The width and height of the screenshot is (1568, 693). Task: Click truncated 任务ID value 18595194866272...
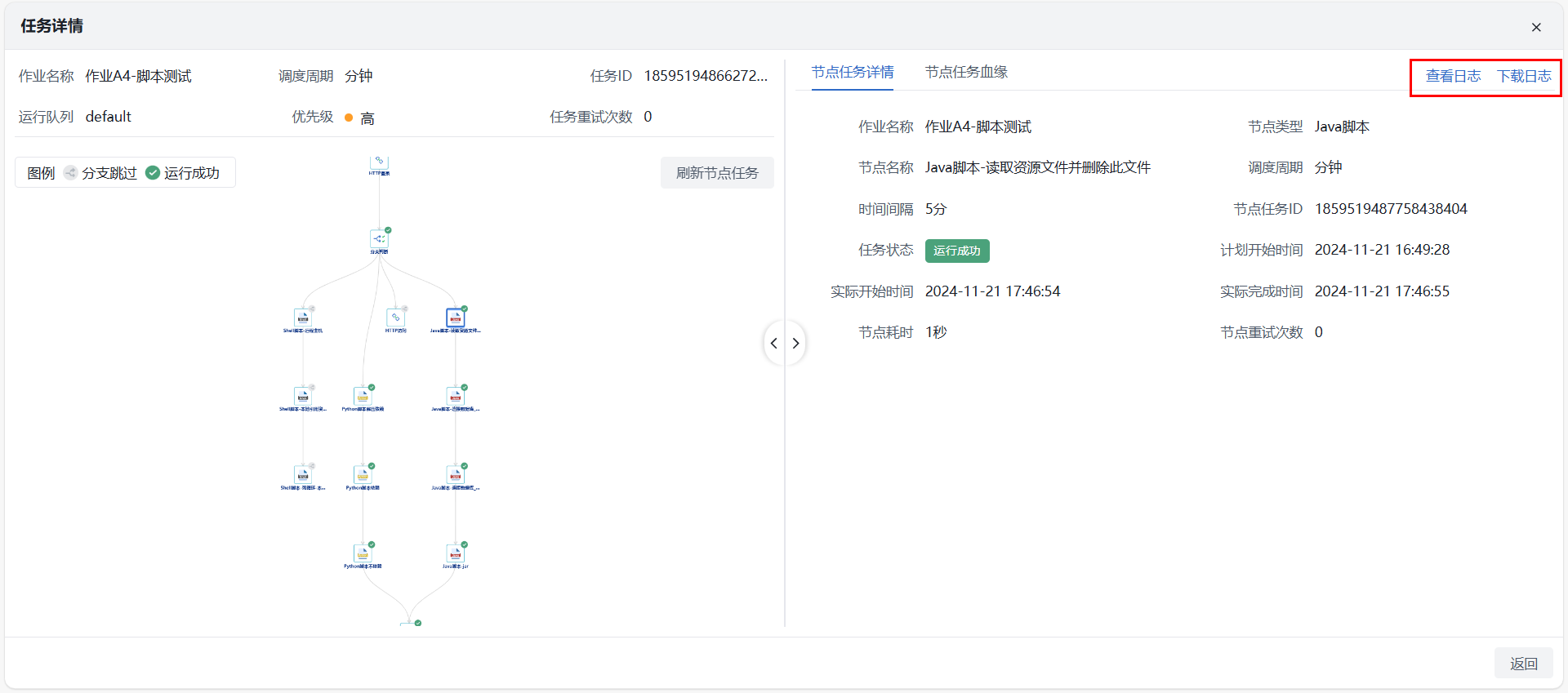(706, 76)
